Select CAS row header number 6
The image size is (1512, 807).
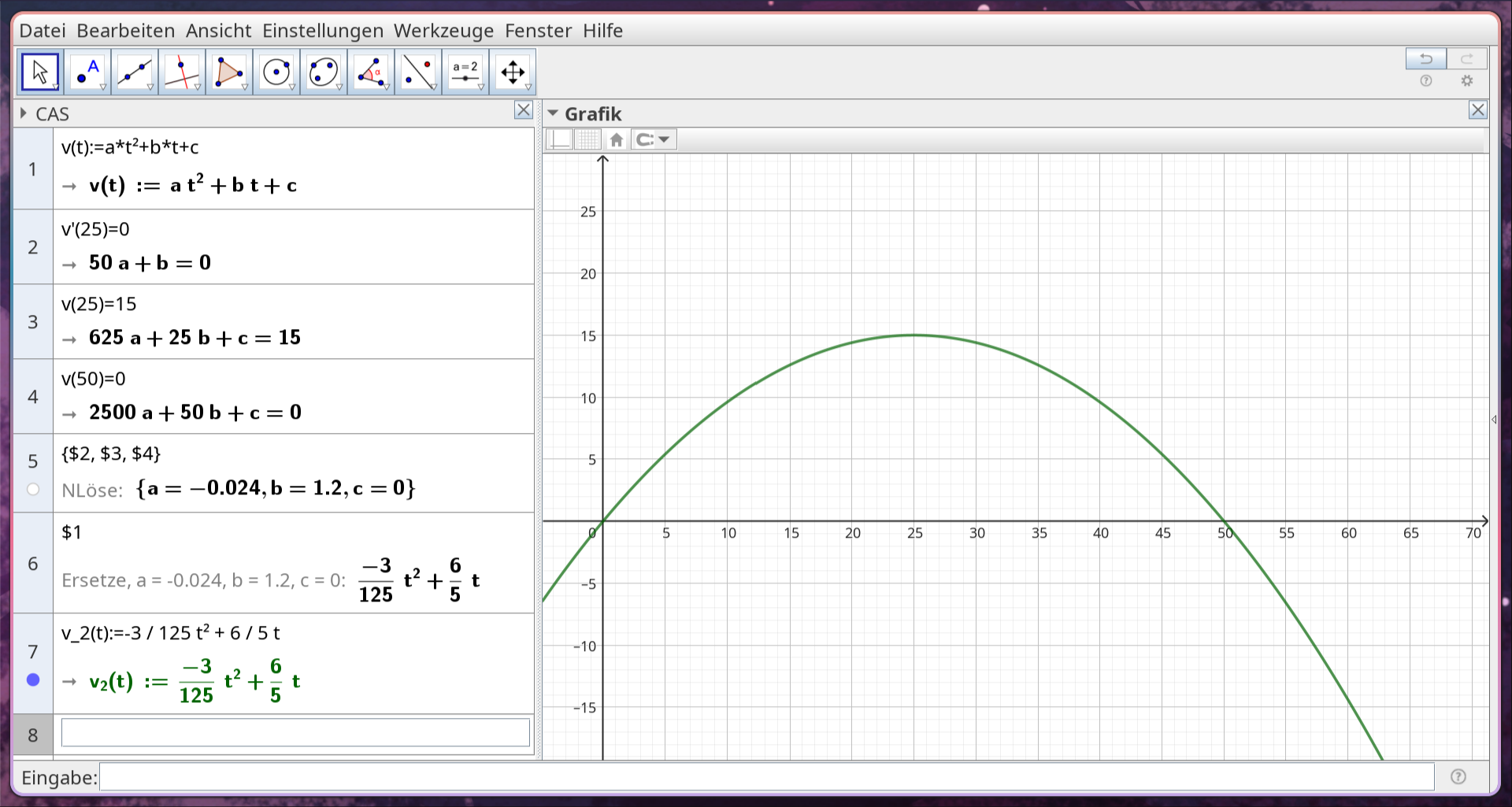[x=33, y=563]
